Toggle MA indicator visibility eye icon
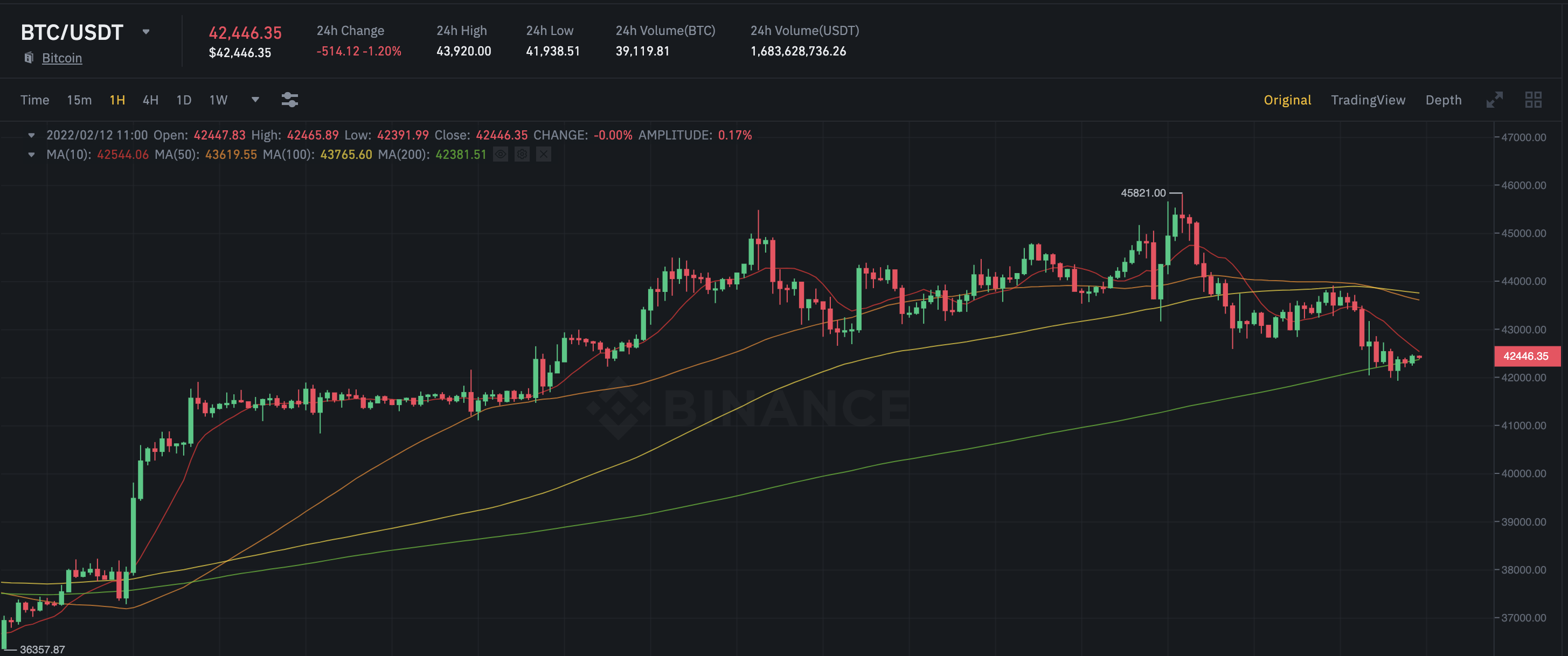 point(501,155)
